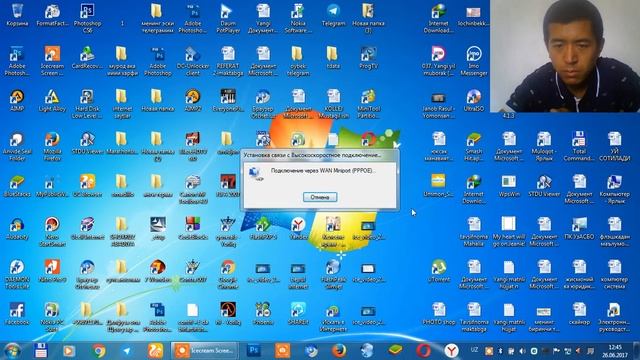Select the Yandex shortcut on the desktop
The height and width of the screenshot is (360, 640).
(298, 229)
